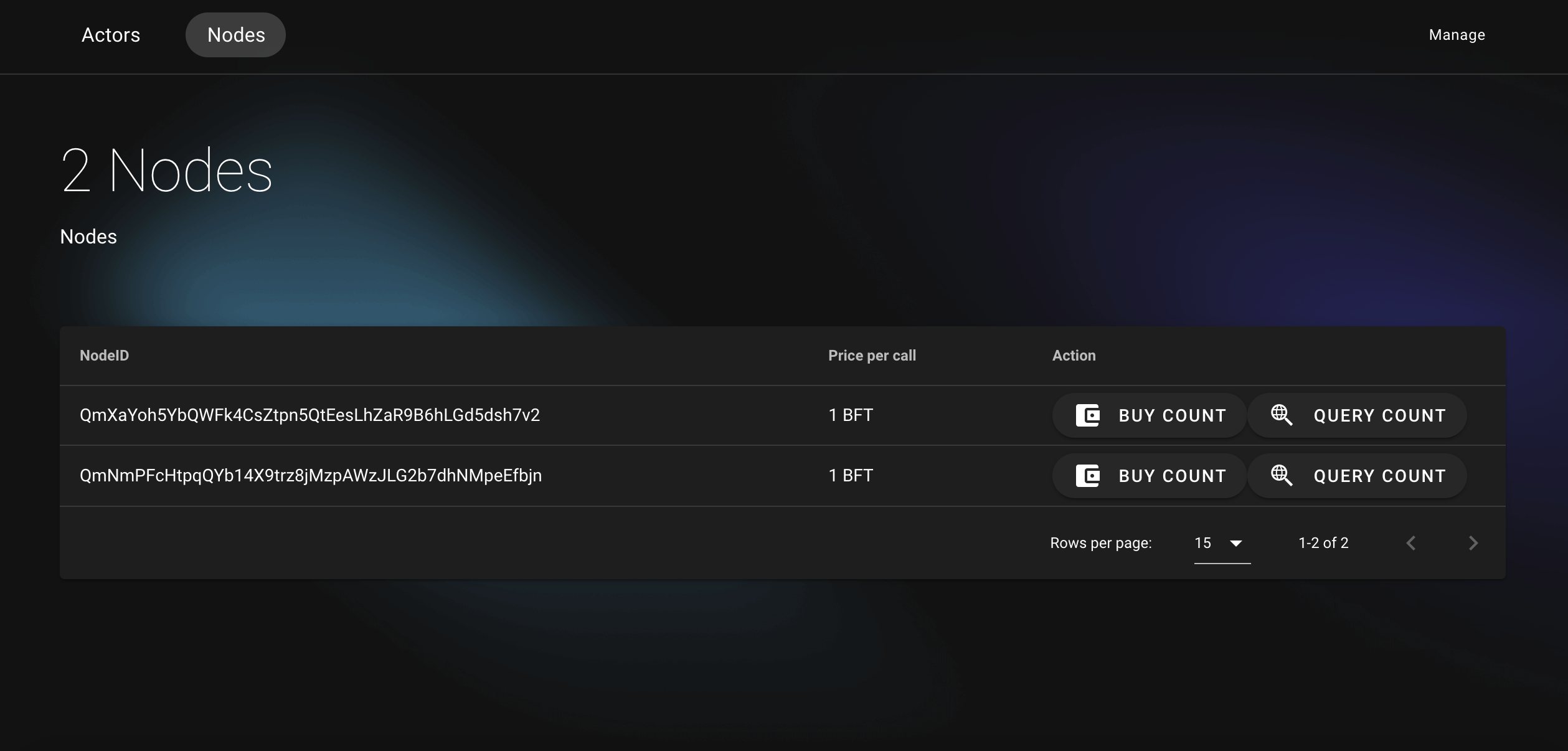1568x751 pixels.
Task: Open the rows per page dropdown showing 15
Action: click(x=1222, y=543)
